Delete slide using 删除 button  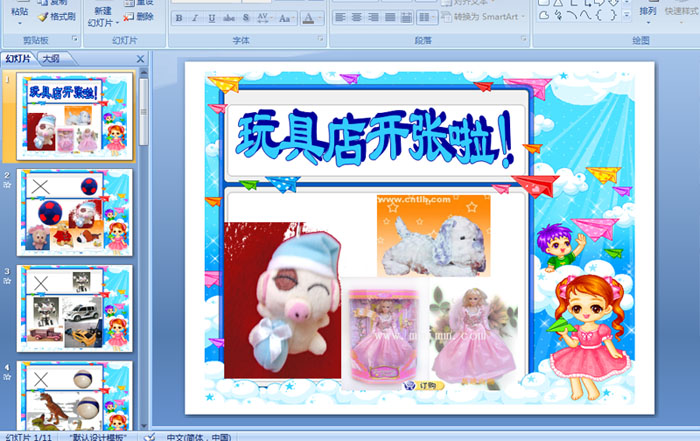138,17
